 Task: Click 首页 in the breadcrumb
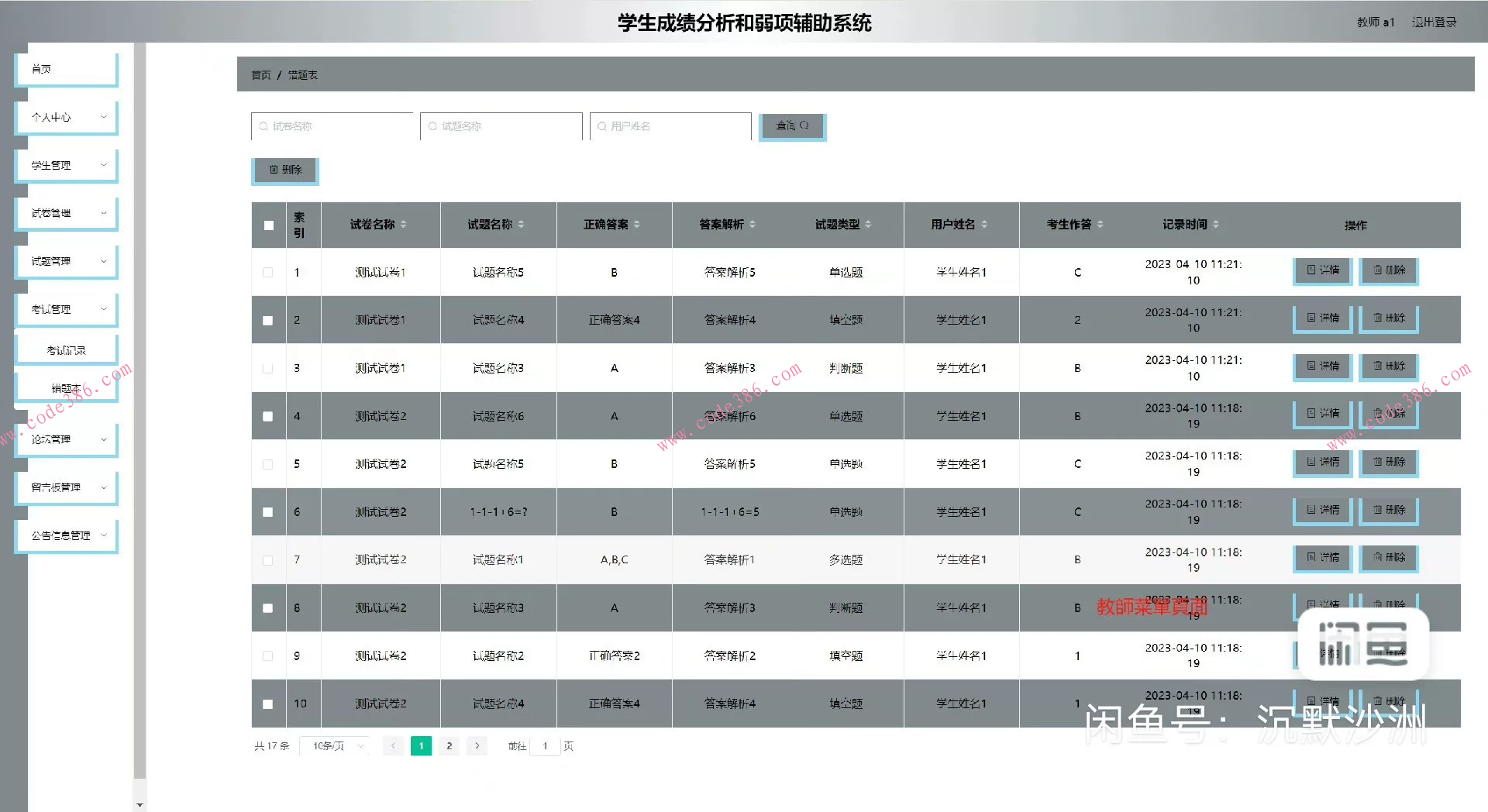tap(261, 75)
